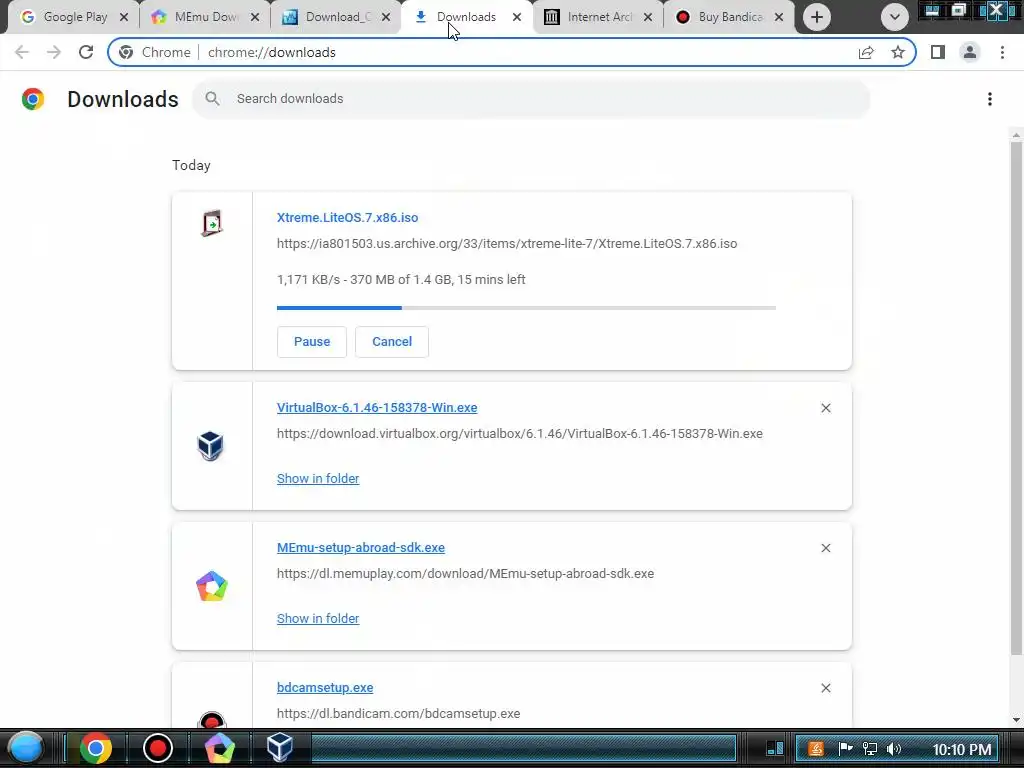Toggle the browser side panel
Screen dimensions: 1024x768
(x=938, y=52)
